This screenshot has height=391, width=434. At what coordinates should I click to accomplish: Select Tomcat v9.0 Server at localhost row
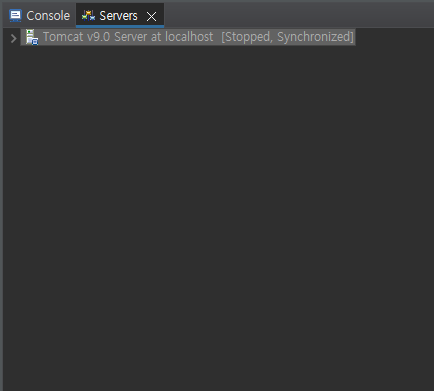(188, 37)
